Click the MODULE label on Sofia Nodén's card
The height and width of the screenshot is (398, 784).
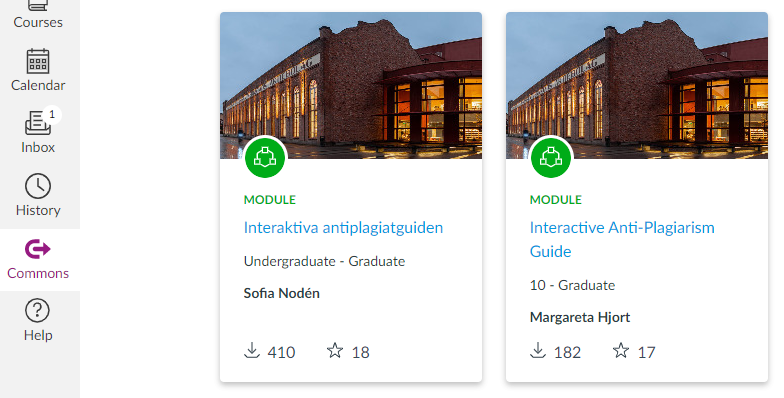270,200
